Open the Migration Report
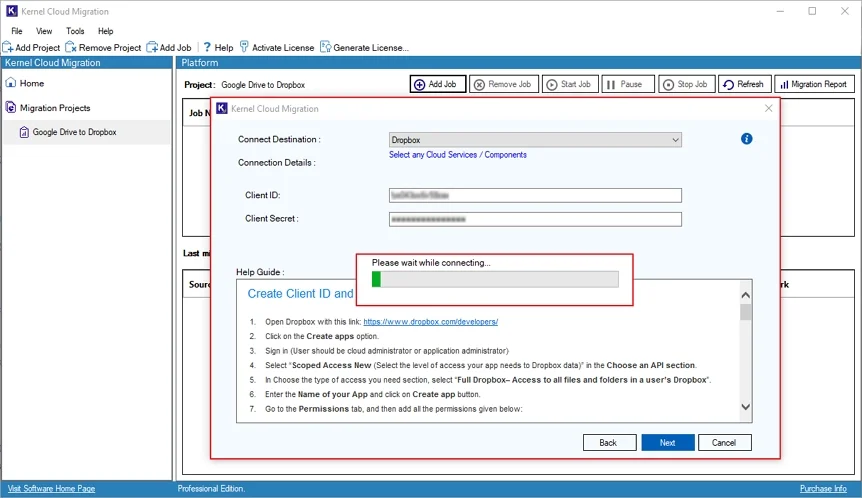Screen dimensions: 862x498 tap(815, 84)
